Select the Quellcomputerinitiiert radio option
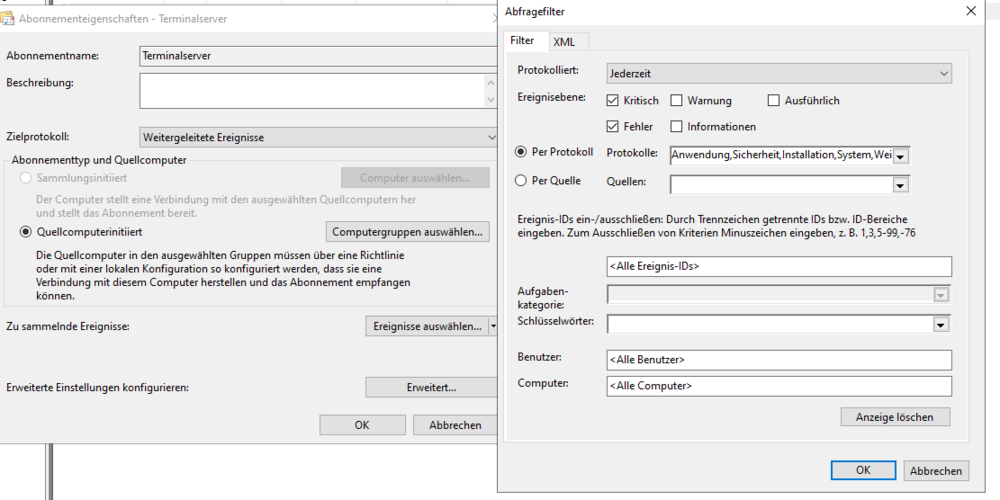This screenshot has width=1000, height=500. (27, 232)
